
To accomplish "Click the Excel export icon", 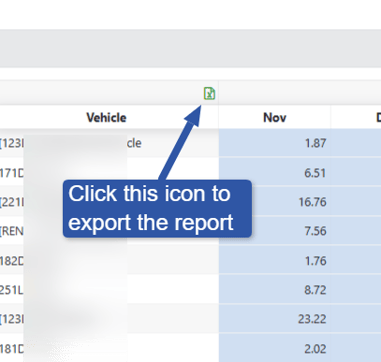I will pos(209,93).
